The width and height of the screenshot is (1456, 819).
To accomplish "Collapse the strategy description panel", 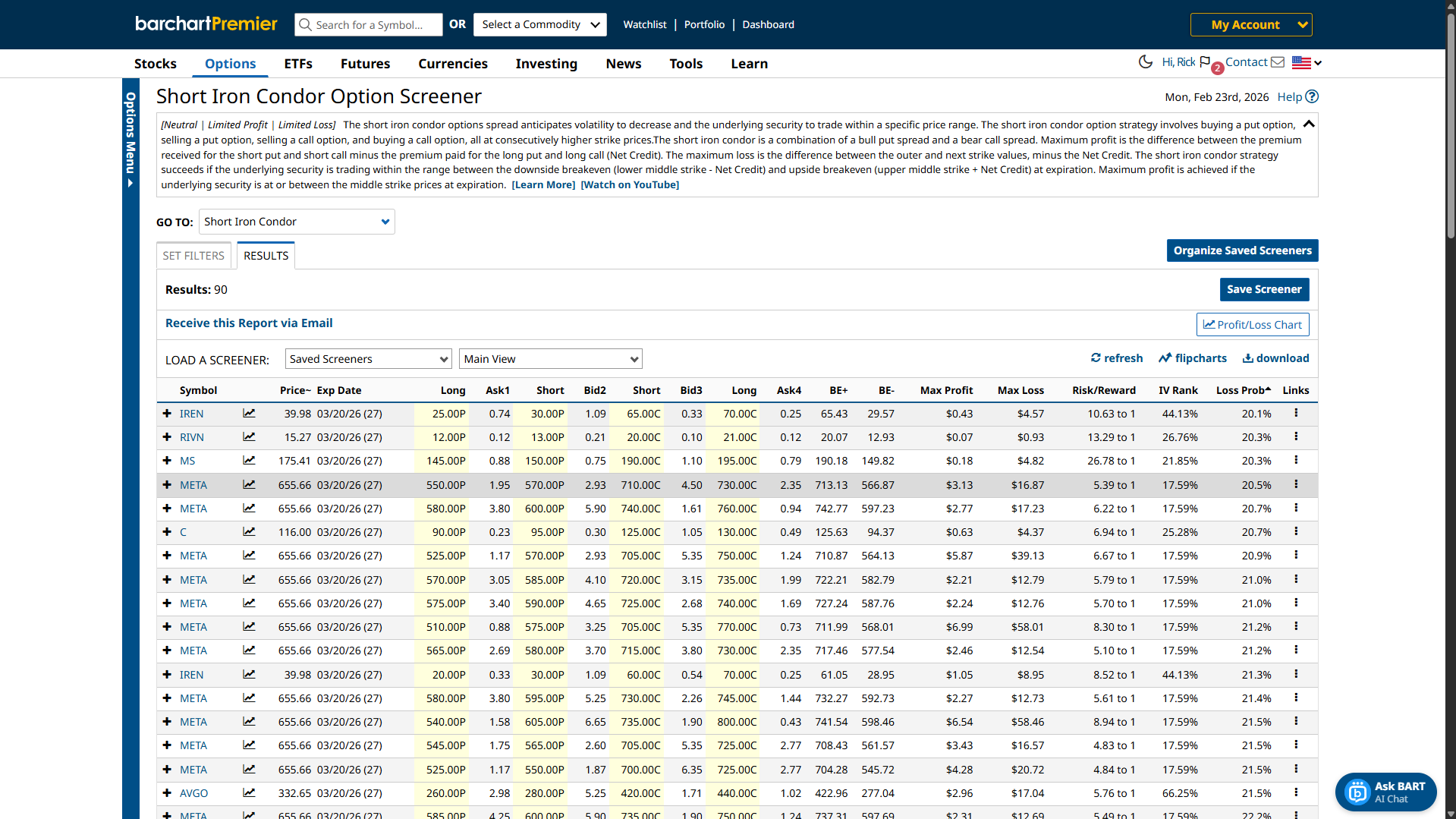I will point(1309,124).
